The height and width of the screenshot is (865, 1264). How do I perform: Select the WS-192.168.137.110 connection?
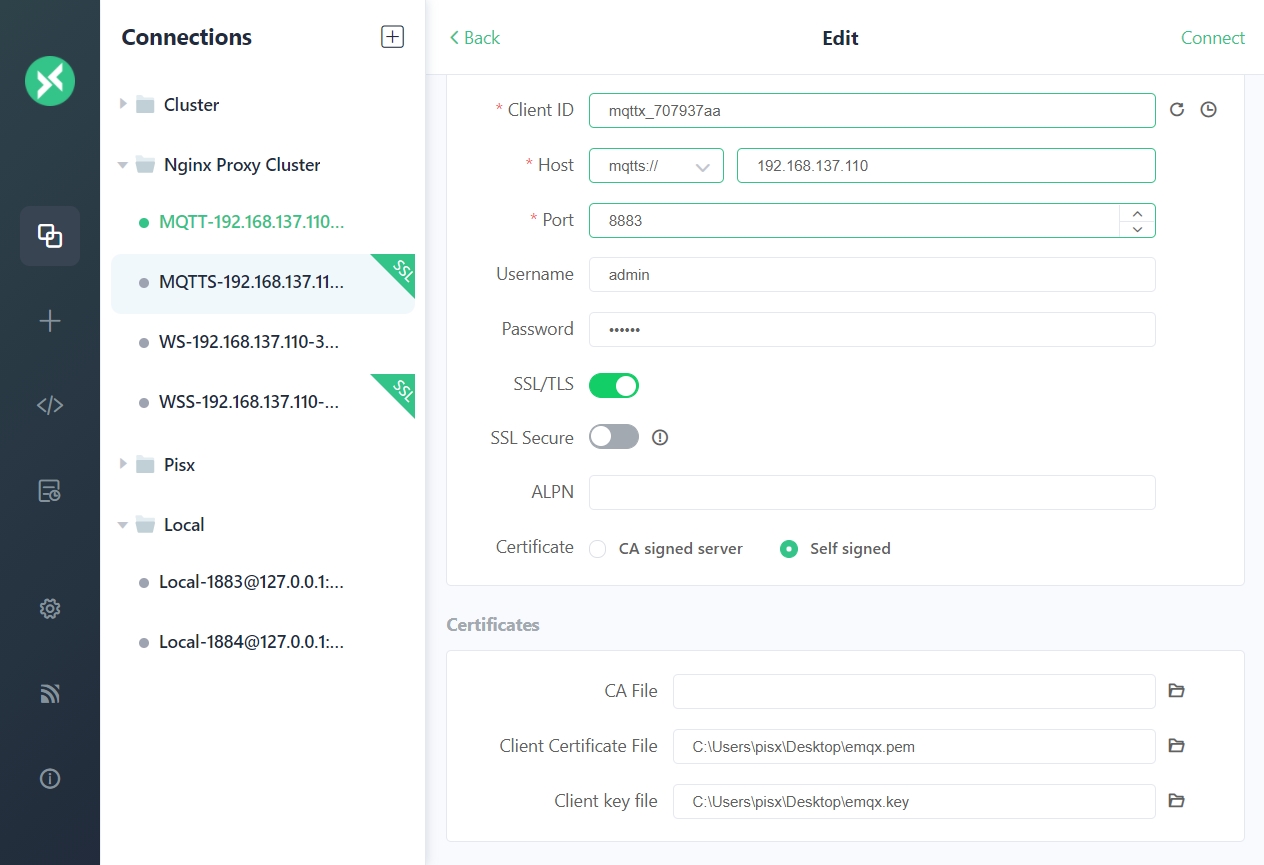pyautogui.click(x=250, y=342)
